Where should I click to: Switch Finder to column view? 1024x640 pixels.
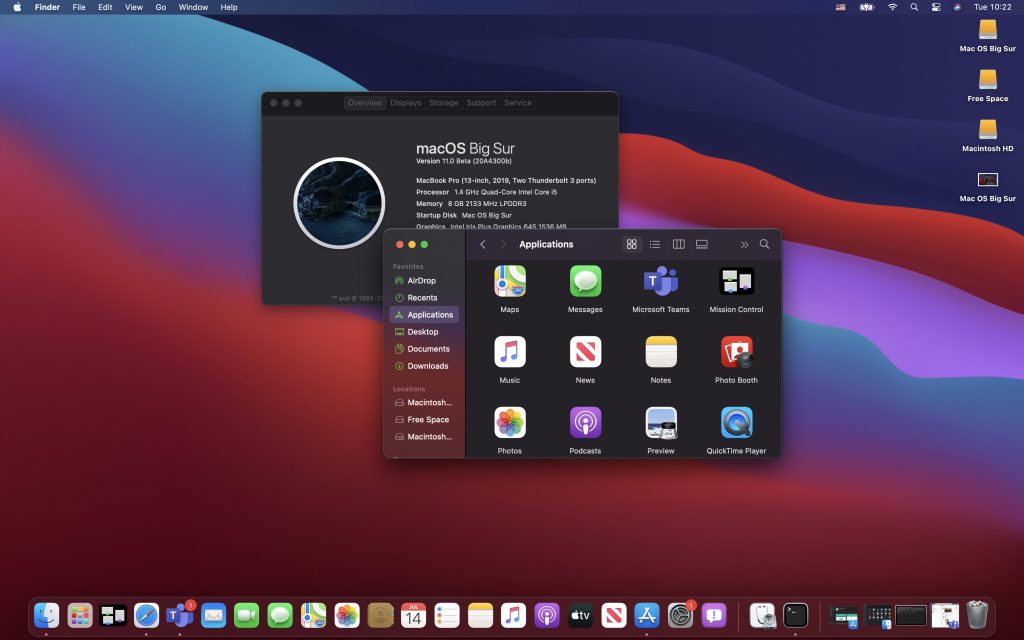click(x=679, y=245)
